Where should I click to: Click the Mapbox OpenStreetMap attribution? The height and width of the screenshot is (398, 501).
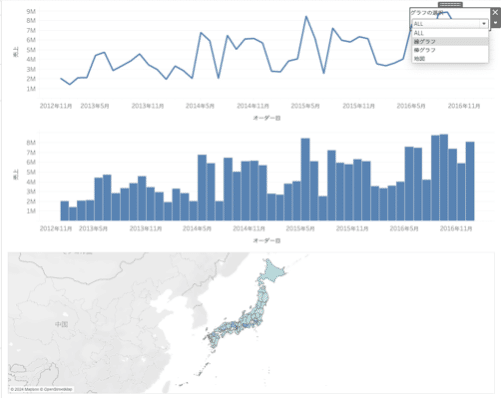click(x=41, y=389)
